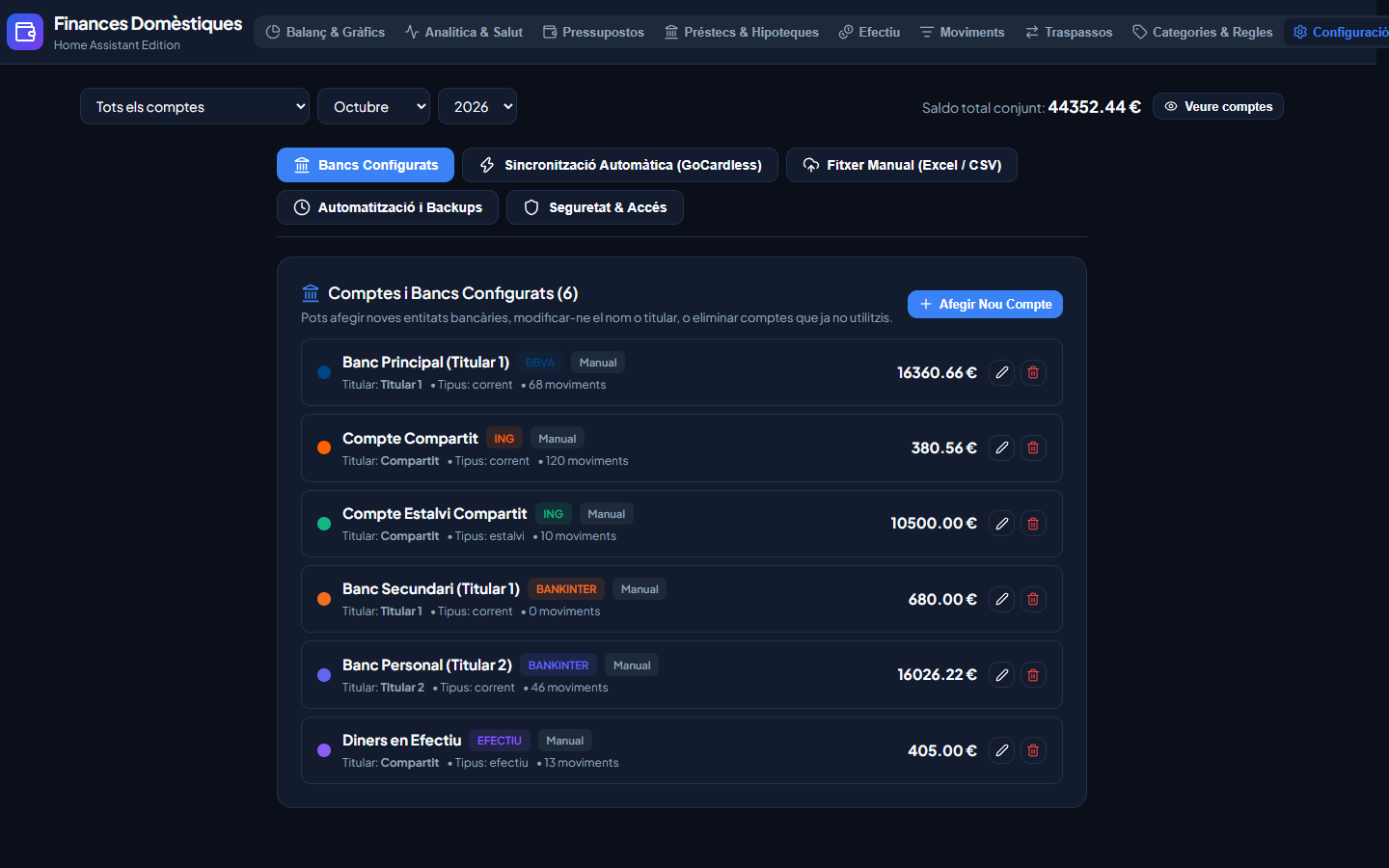Edit the Compte Estalvi Compartit account
The height and width of the screenshot is (868, 1389).
[x=1002, y=524]
